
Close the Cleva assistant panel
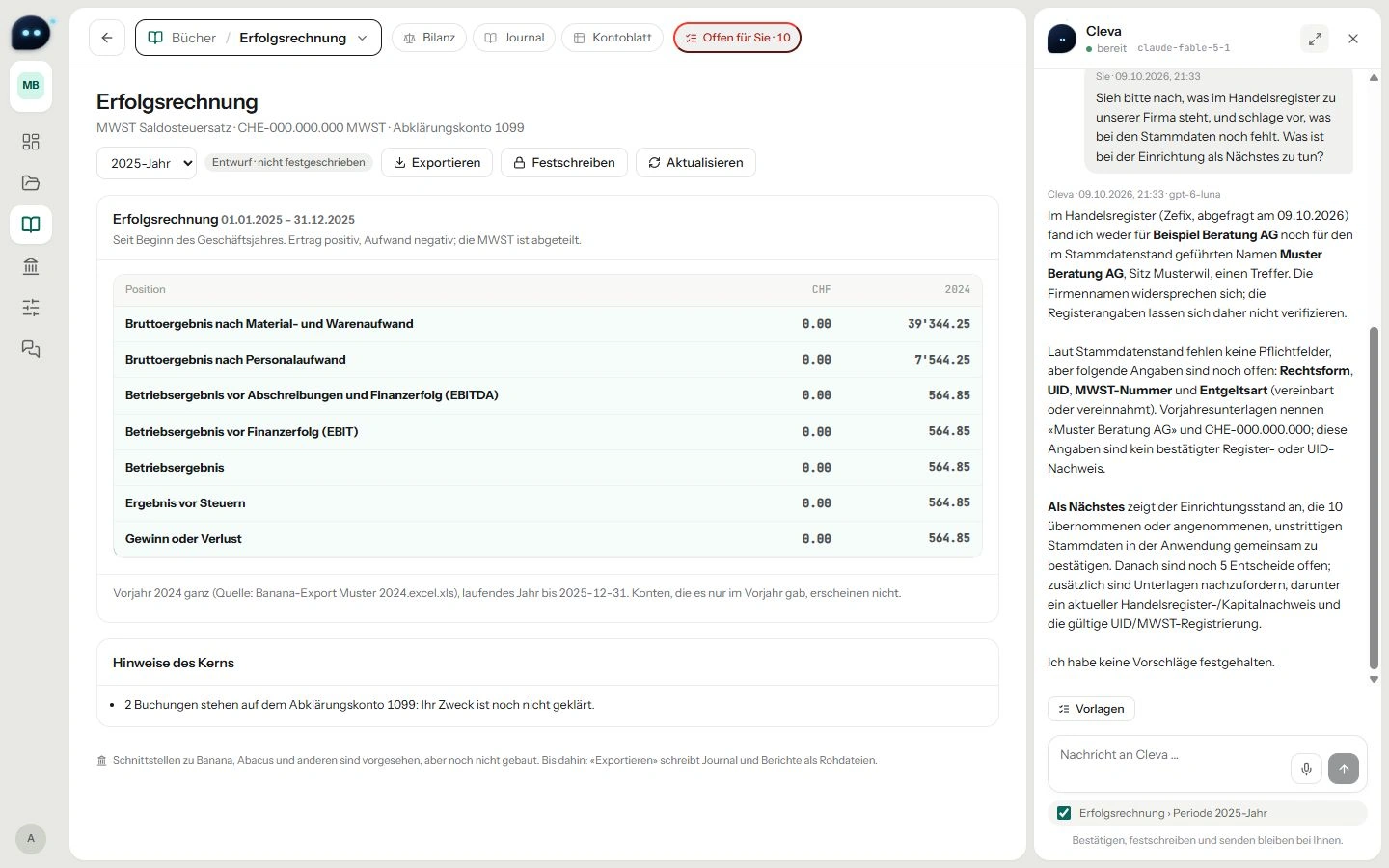pyautogui.click(x=1353, y=39)
